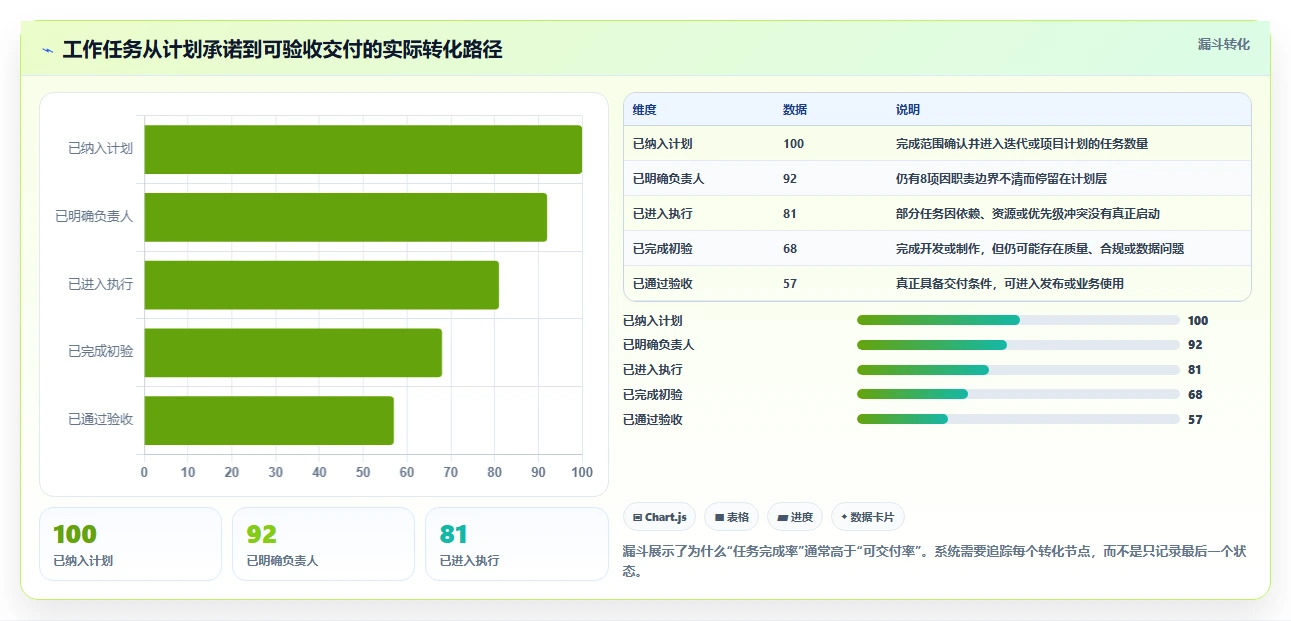The height and width of the screenshot is (621, 1291).
Task: Click description 真正具备交付条件，可进入发布或业务使用
Action: click(x=1010, y=284)
